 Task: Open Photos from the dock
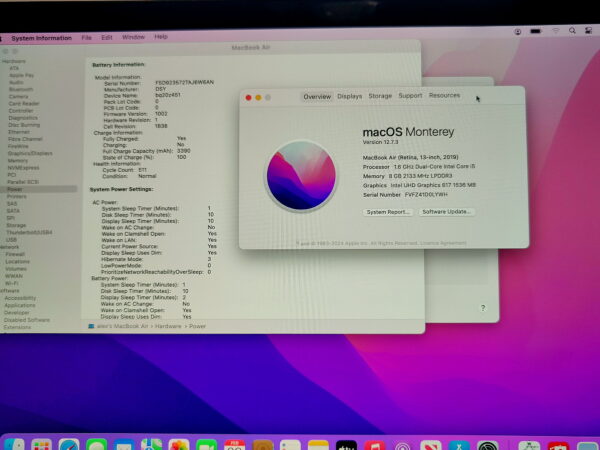(179, 445)
